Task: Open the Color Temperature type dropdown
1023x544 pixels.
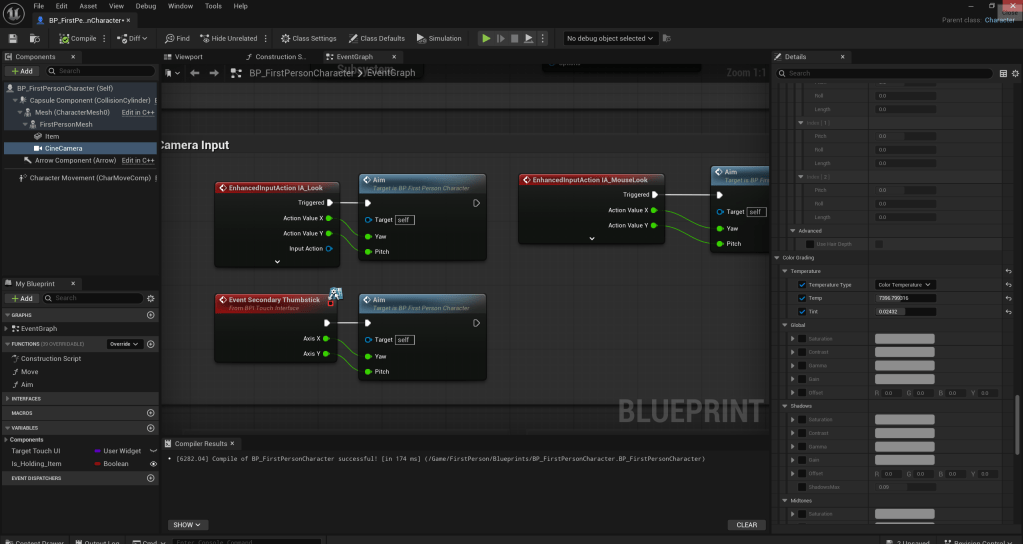Action: [x=904, y=285]
